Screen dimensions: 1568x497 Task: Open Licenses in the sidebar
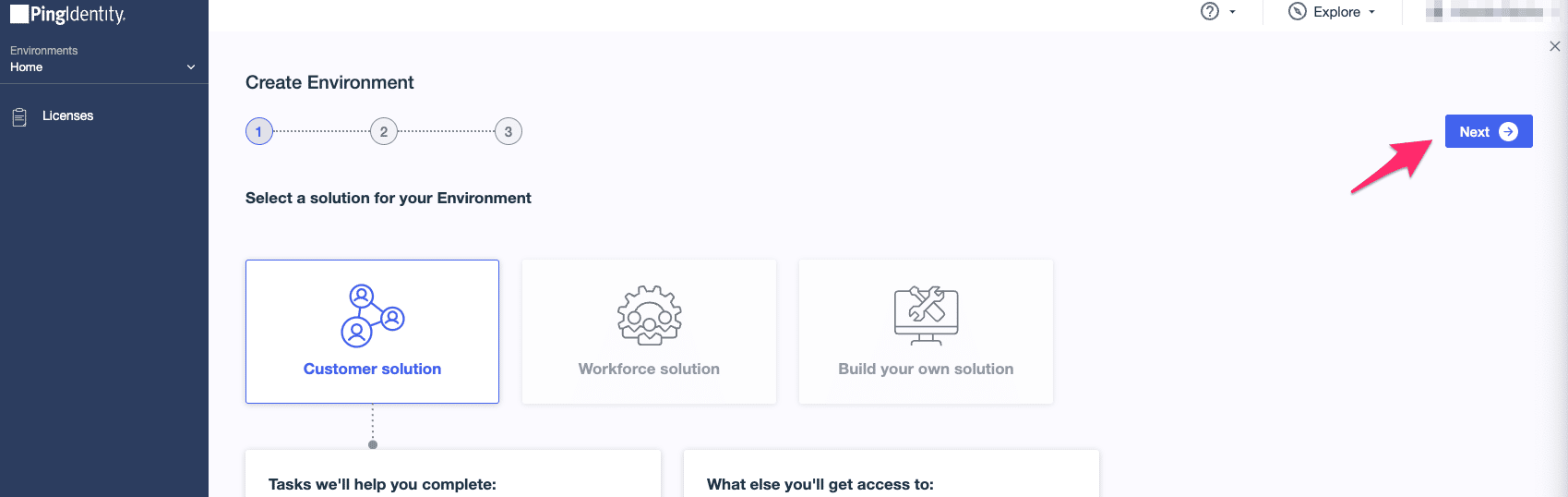pyautogui.click(x=67, y=115)
